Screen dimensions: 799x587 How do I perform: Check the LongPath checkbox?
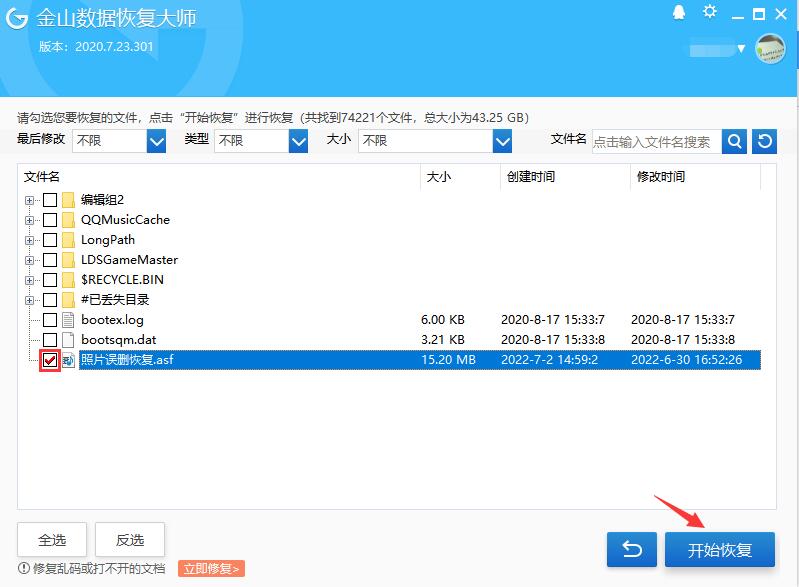pyautogui.click(x=50, y=239)
